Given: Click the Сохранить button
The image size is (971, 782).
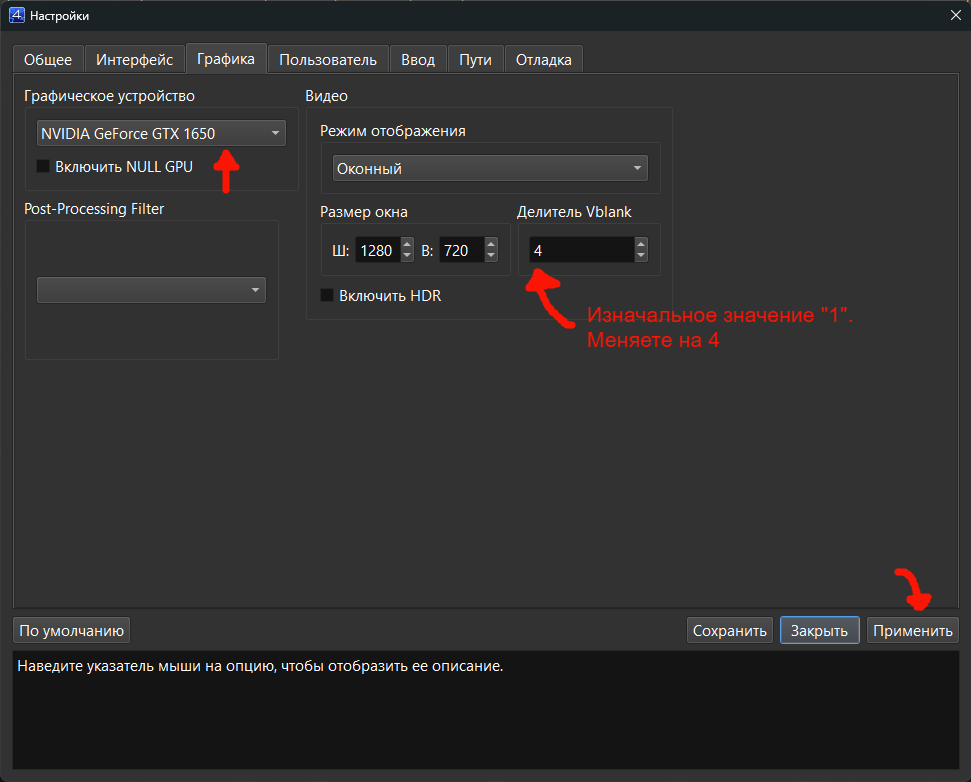Looking at the screenshot, I should [729, 630].
